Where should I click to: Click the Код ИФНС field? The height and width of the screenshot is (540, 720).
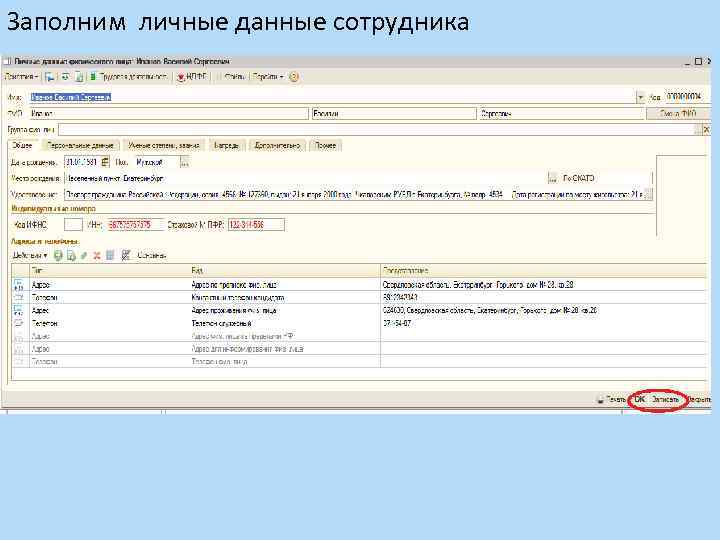tap(73, 225)
